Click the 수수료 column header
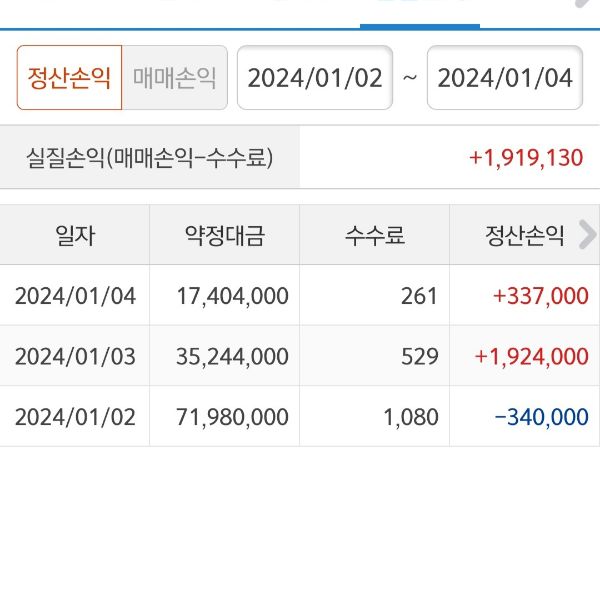Screen dimensions: 600x600 pos(374,235)
